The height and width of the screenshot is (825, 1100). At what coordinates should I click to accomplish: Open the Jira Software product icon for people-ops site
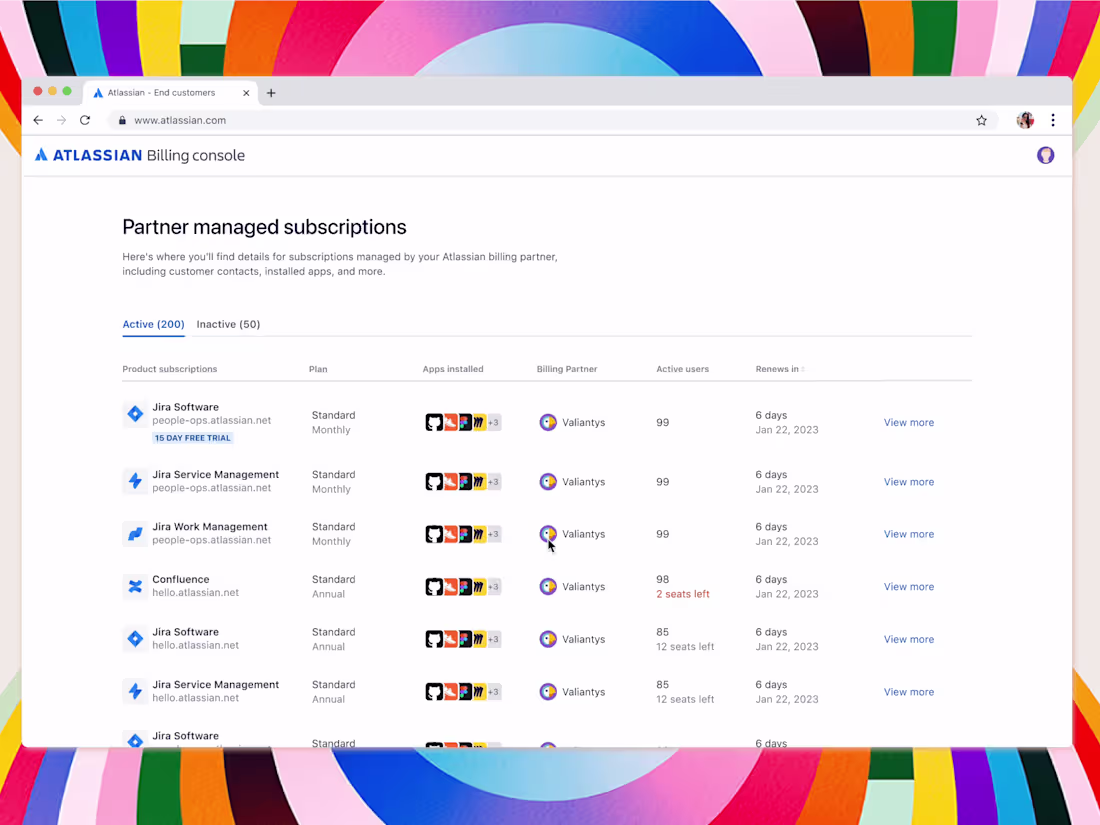[135, 413]
